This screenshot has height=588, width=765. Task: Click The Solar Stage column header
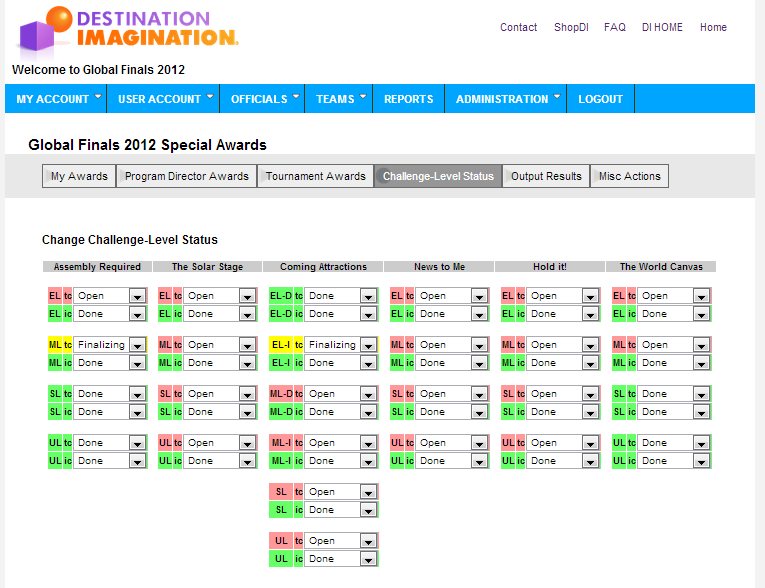(207, 267)
